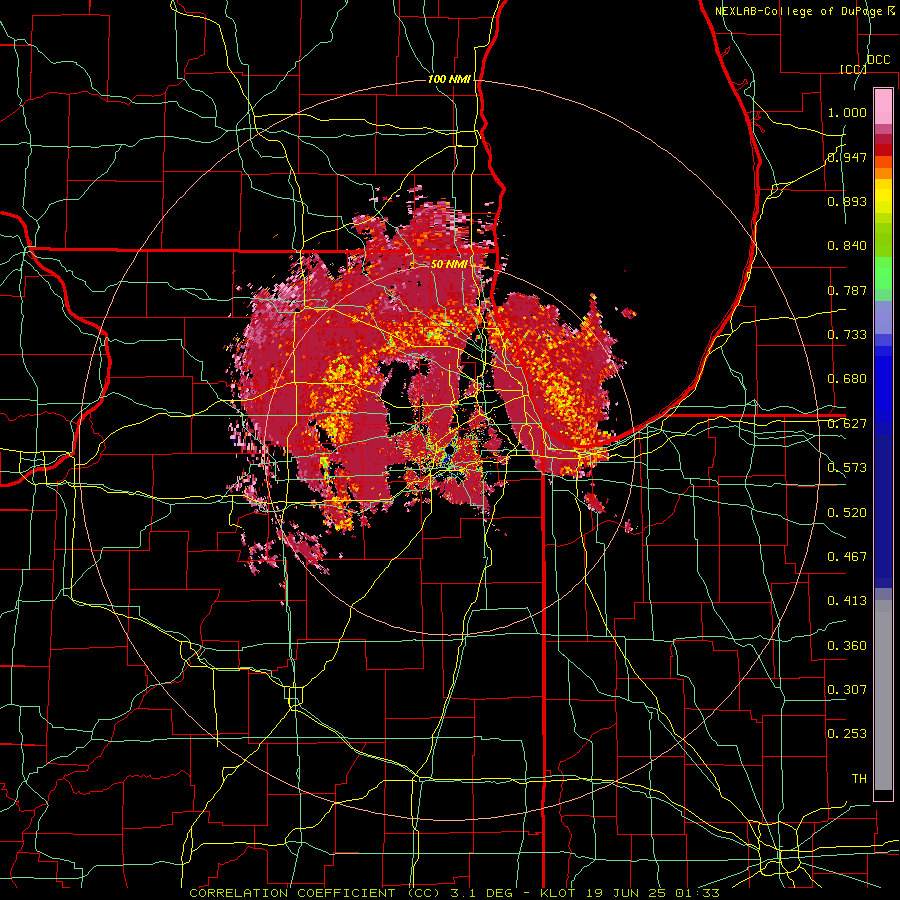The image size is (900, 900).
Task: Pick the gray lower color-scale segment
Action: 883,695
